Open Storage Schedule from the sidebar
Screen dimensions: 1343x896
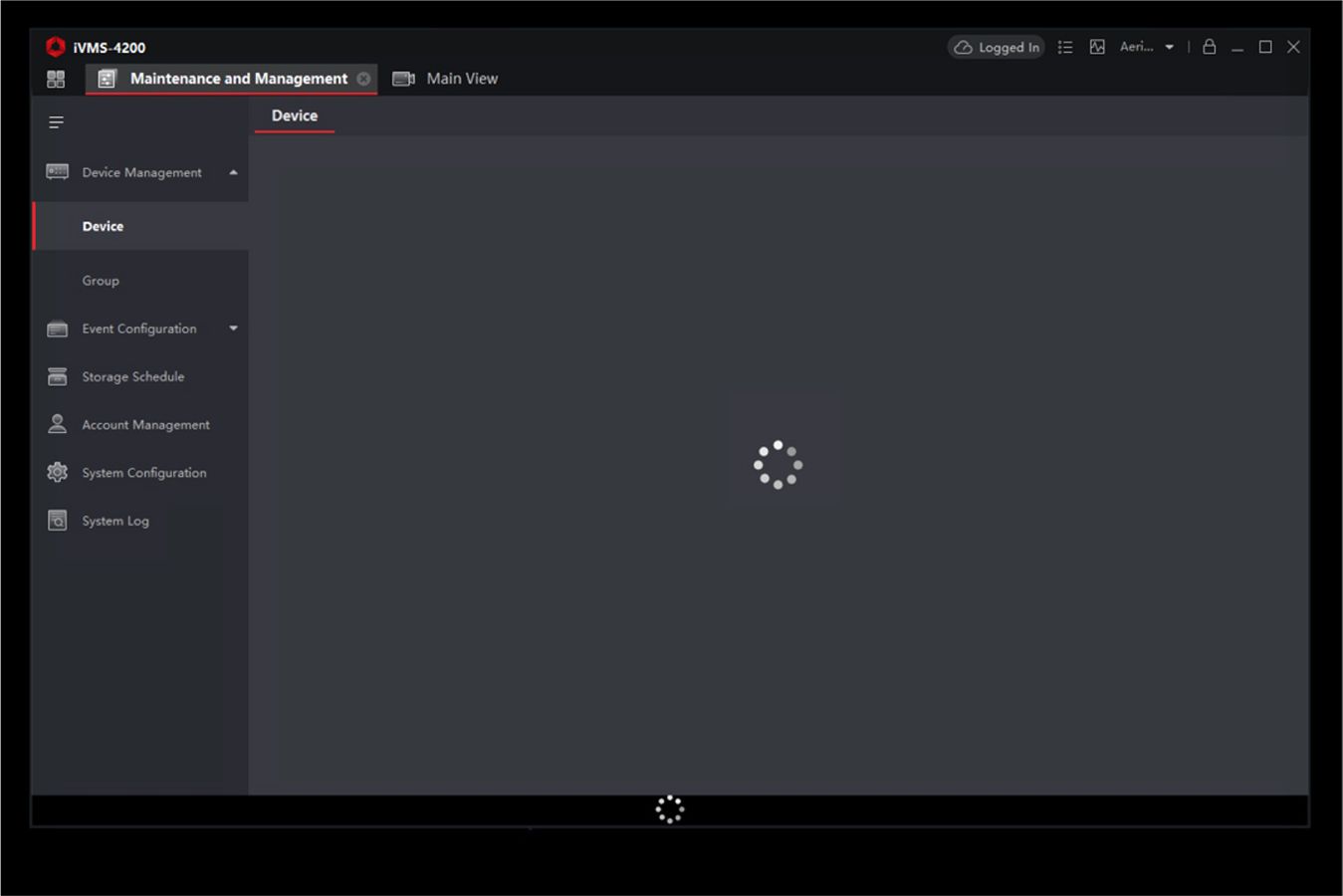132,376
